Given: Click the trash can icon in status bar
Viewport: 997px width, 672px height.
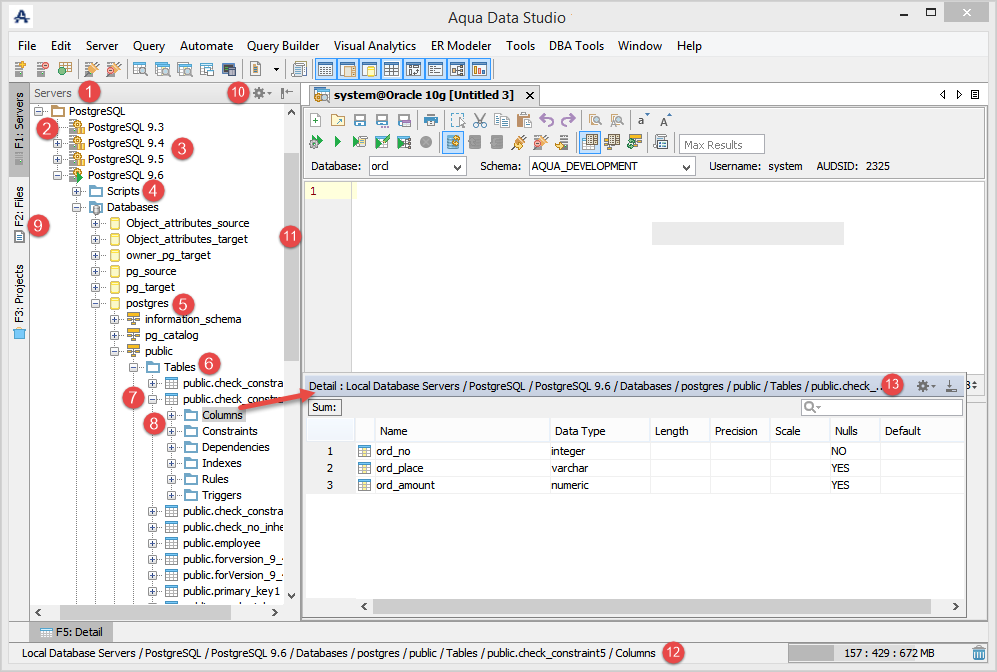Looking at the screenshot, I should tap(979, 653).
